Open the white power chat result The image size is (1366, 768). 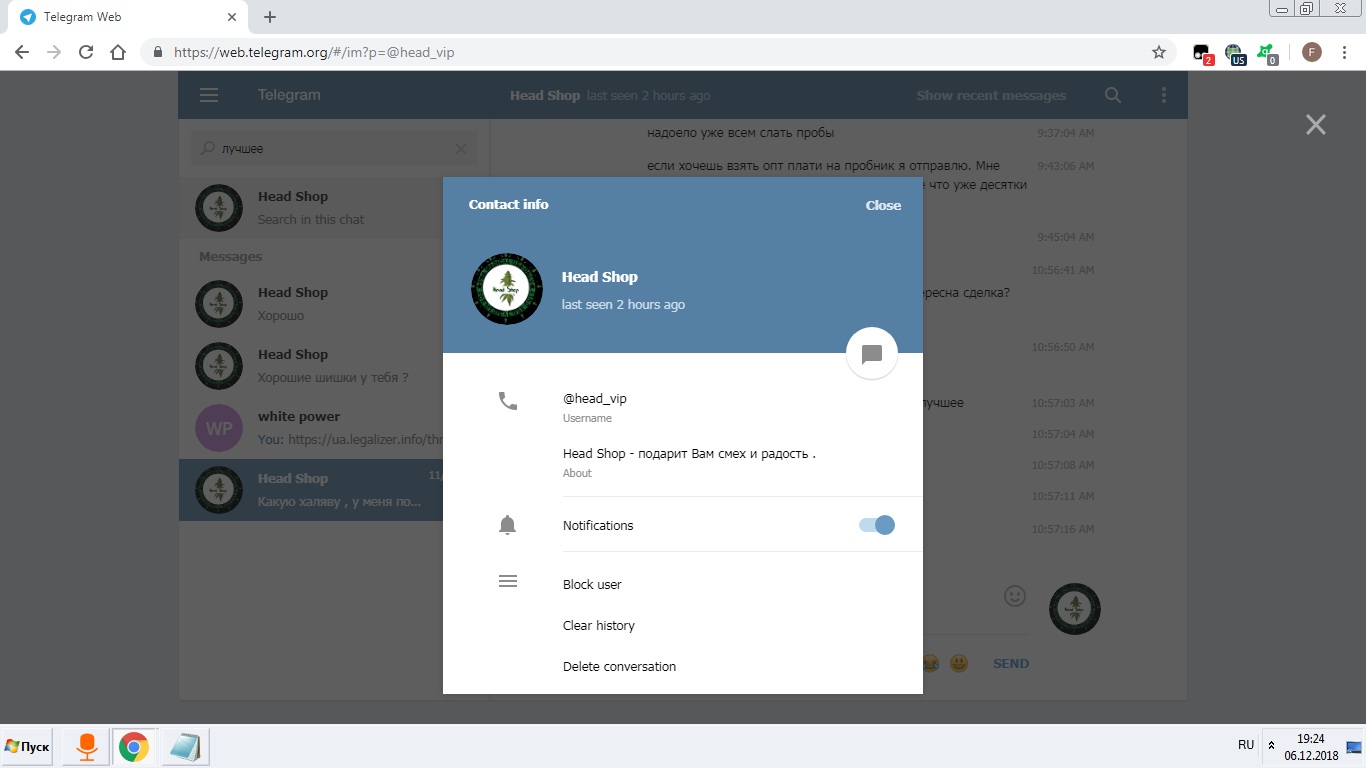[x=311, y=428]
